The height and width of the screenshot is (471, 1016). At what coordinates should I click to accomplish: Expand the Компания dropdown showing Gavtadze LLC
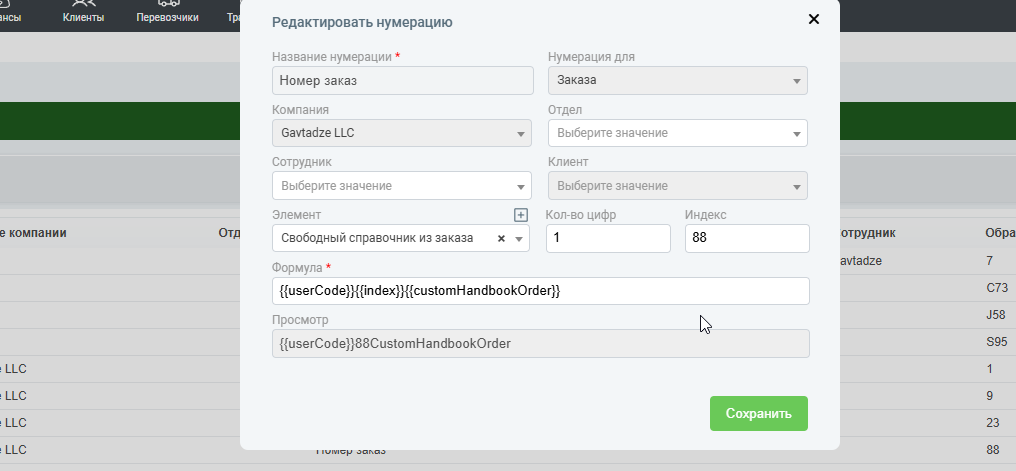[401, 133]
